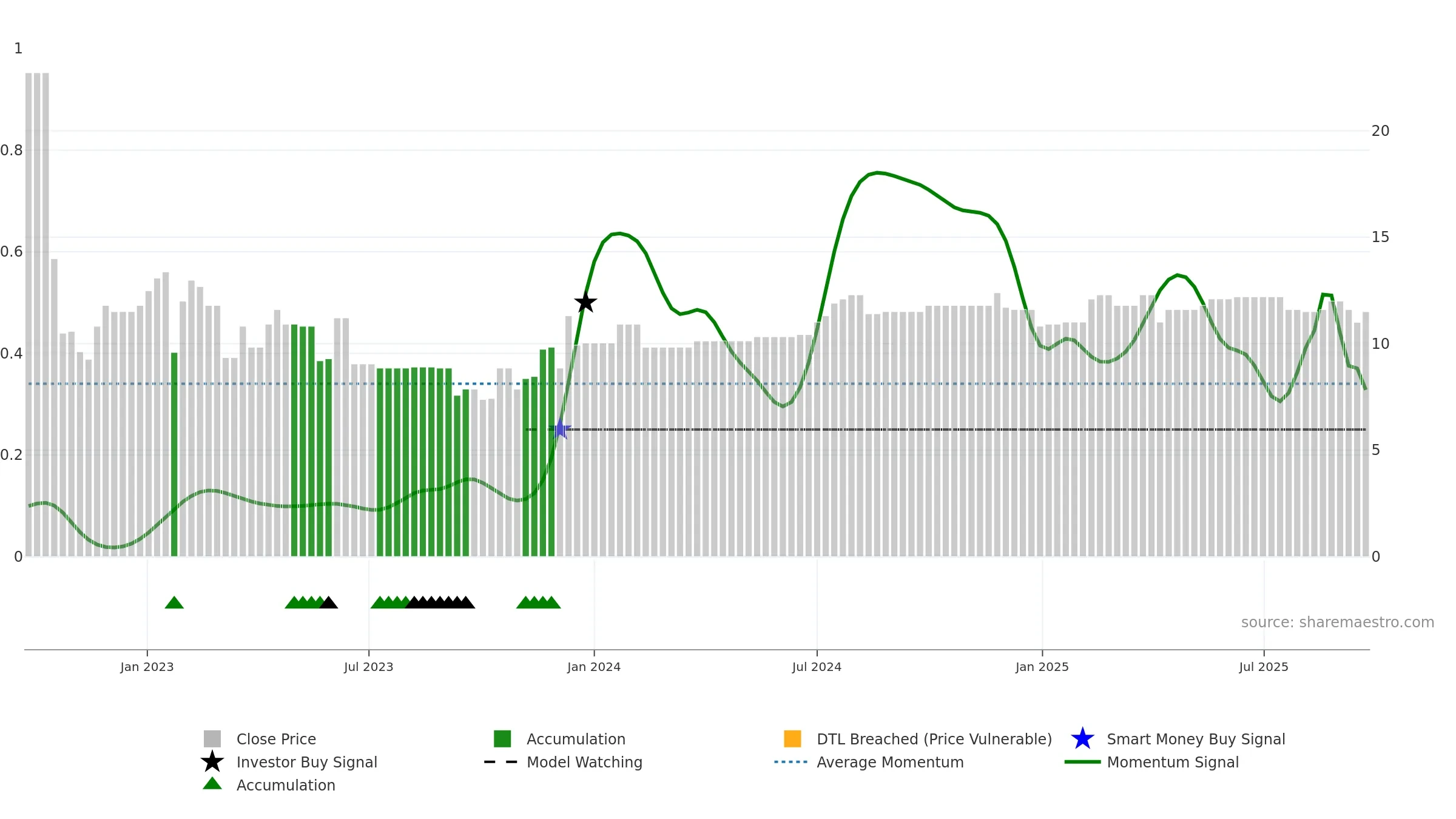Screen dimensions: 1456x819
Task: Click the isolated green accumulation bar near Jan 2023
Action: coord(174,454)
